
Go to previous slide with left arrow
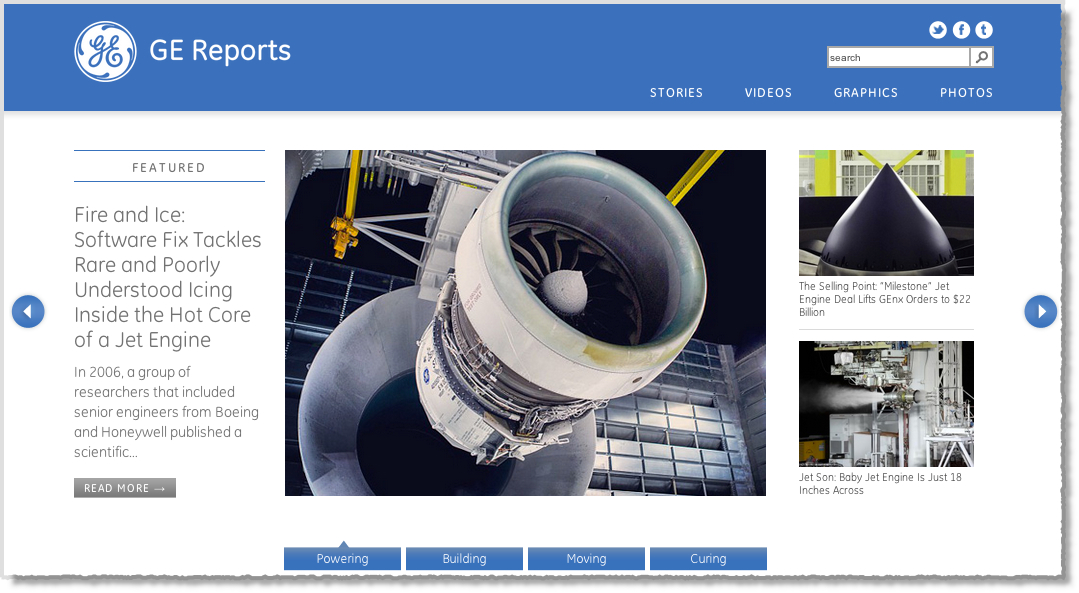(x=28, y=312)
